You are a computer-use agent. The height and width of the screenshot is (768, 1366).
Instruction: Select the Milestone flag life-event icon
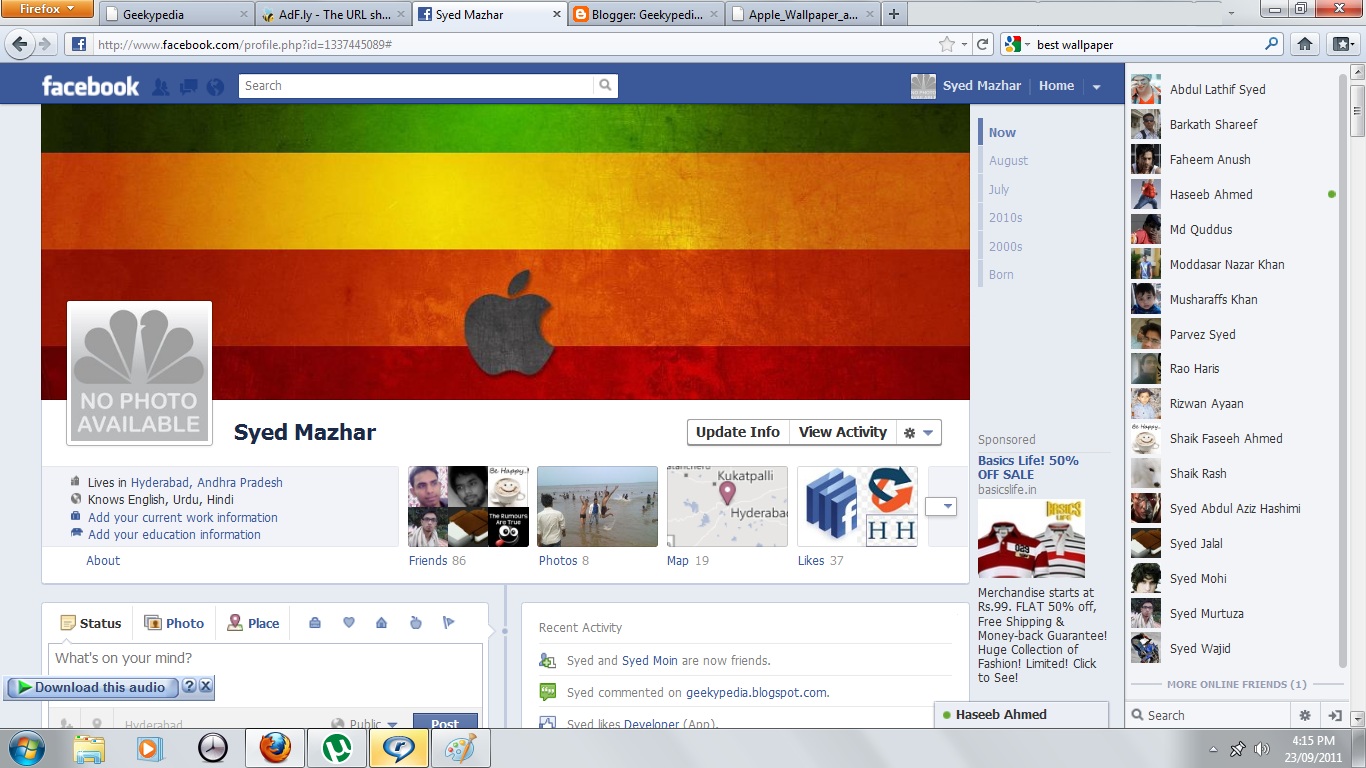[x=448, y=622]
